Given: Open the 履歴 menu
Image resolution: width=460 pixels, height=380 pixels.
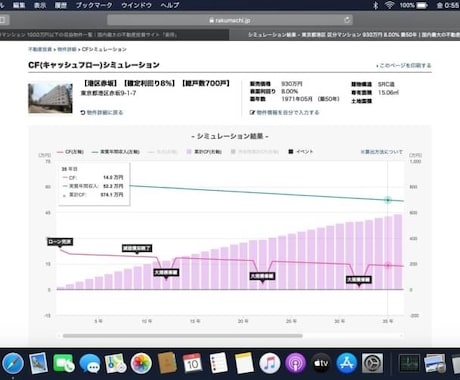Looking at the screenshot, I should click(x=61, y=5).
